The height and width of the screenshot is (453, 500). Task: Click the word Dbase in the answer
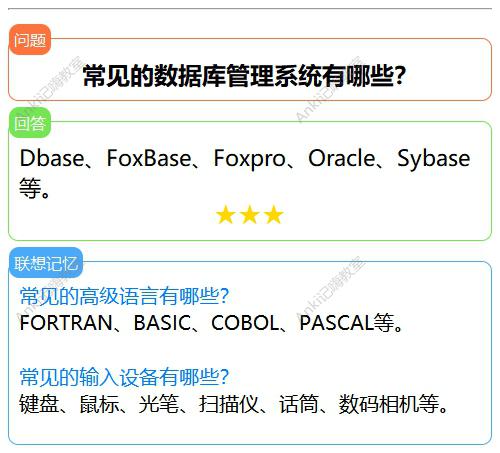pyautogui.click(x=52, y=158)
